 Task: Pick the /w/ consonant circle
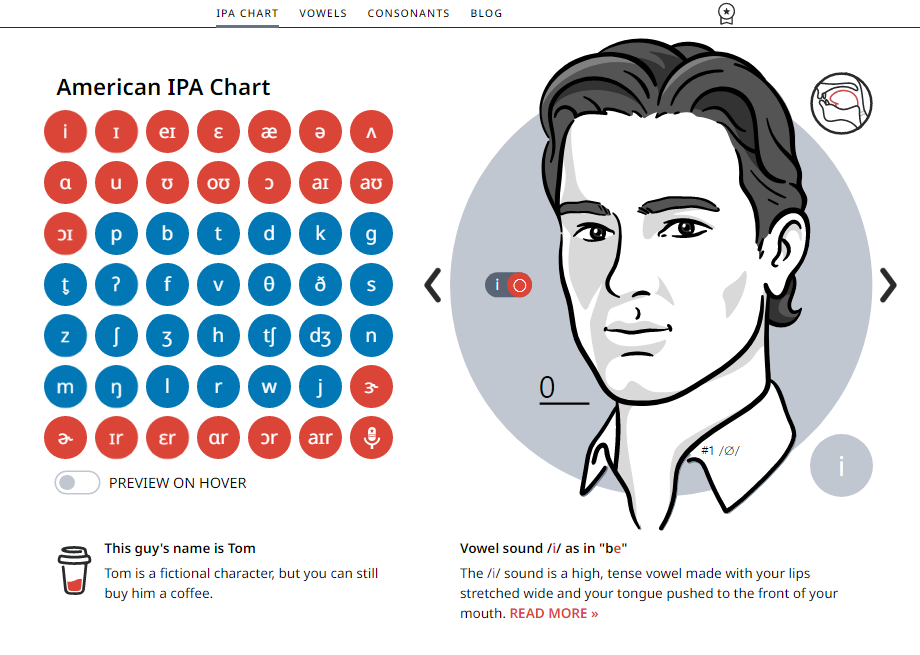click(269, 387)
